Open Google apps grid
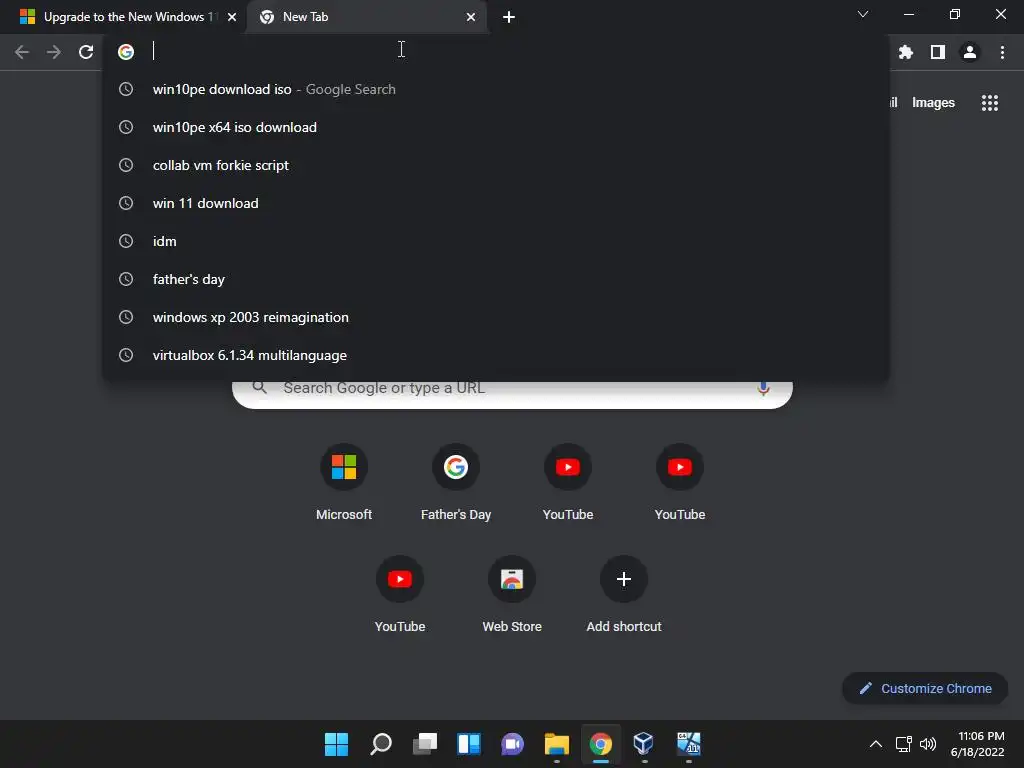1024x768 pixels. [990, 103]
